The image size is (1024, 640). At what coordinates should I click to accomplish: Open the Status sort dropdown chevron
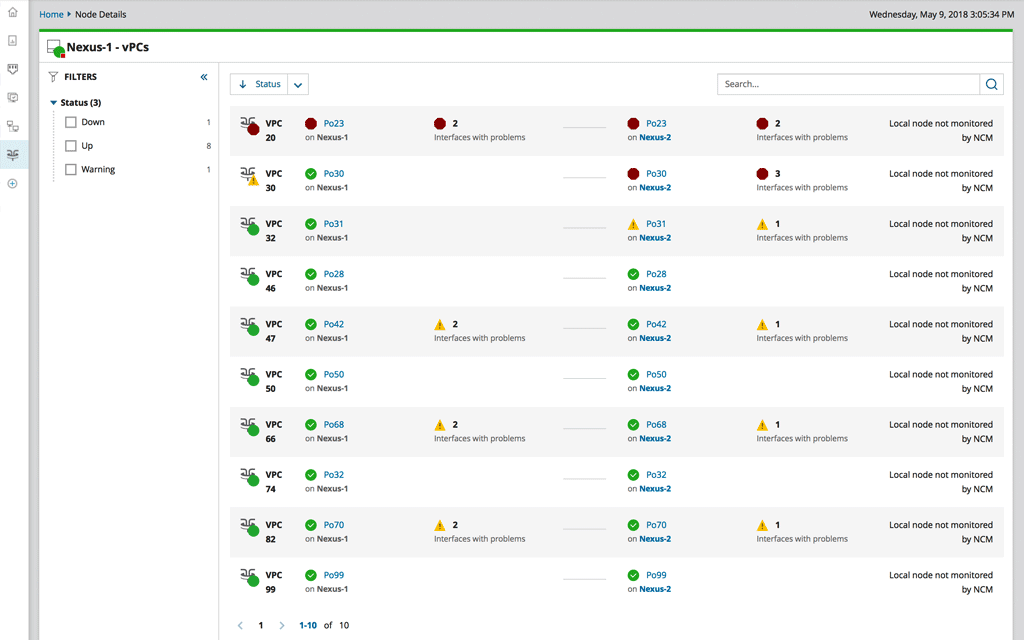point(297,84)
